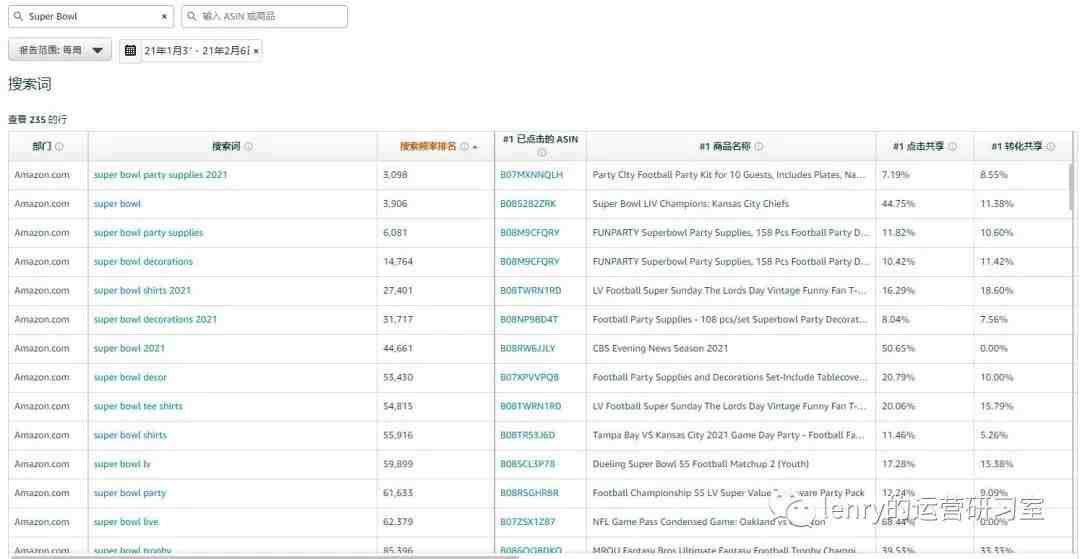This screenshot has width=1080, height=559.
Task: Open search term super bowl party supplies 2021
Action: coord(160,175)
